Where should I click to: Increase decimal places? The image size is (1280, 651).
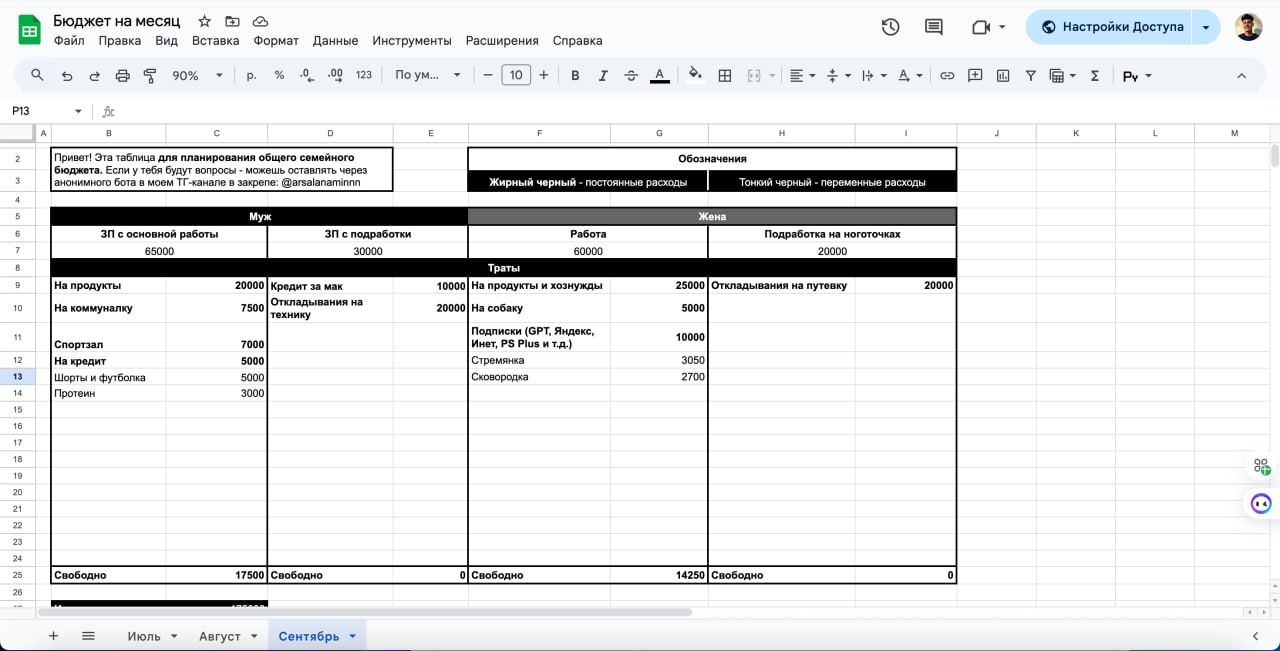pyautogui.click(x=336, y=75)
